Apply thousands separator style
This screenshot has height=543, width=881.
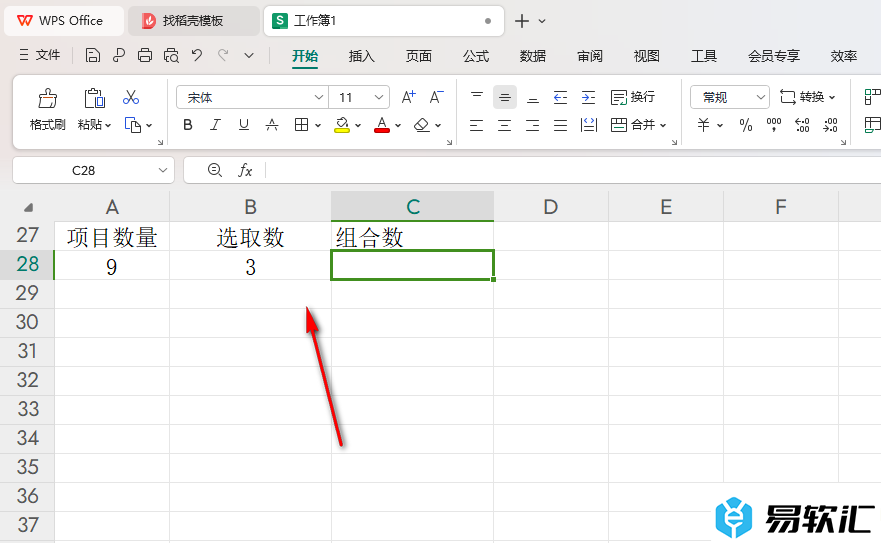[774, 125]
